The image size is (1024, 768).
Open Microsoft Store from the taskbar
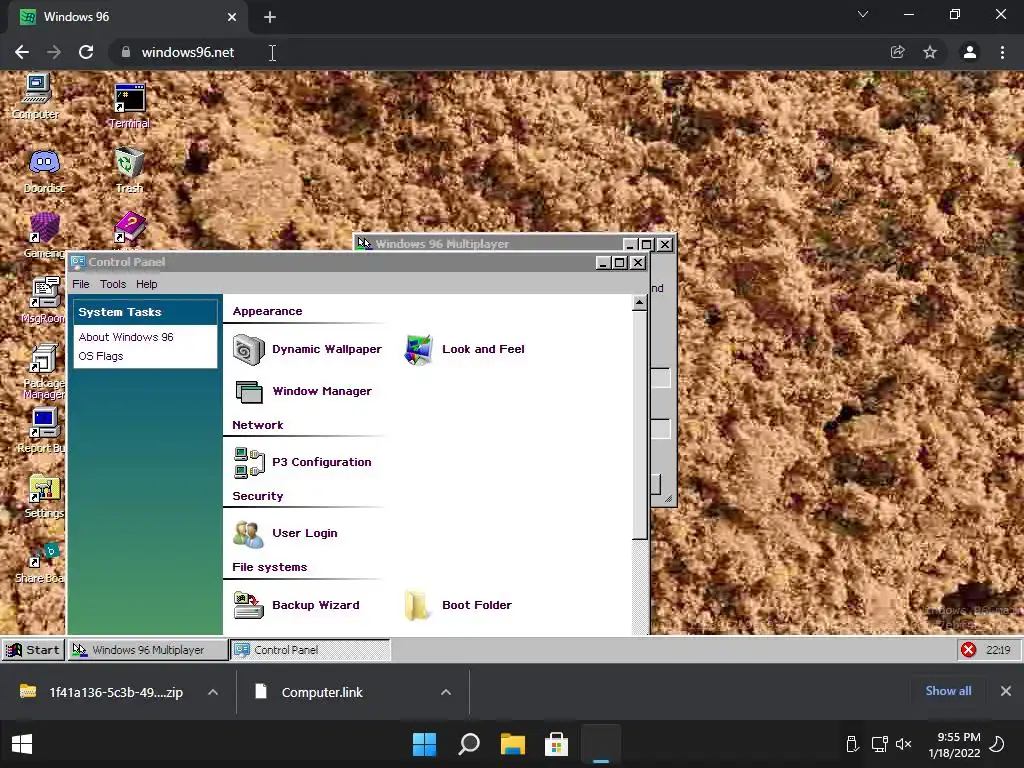[556, 744]
